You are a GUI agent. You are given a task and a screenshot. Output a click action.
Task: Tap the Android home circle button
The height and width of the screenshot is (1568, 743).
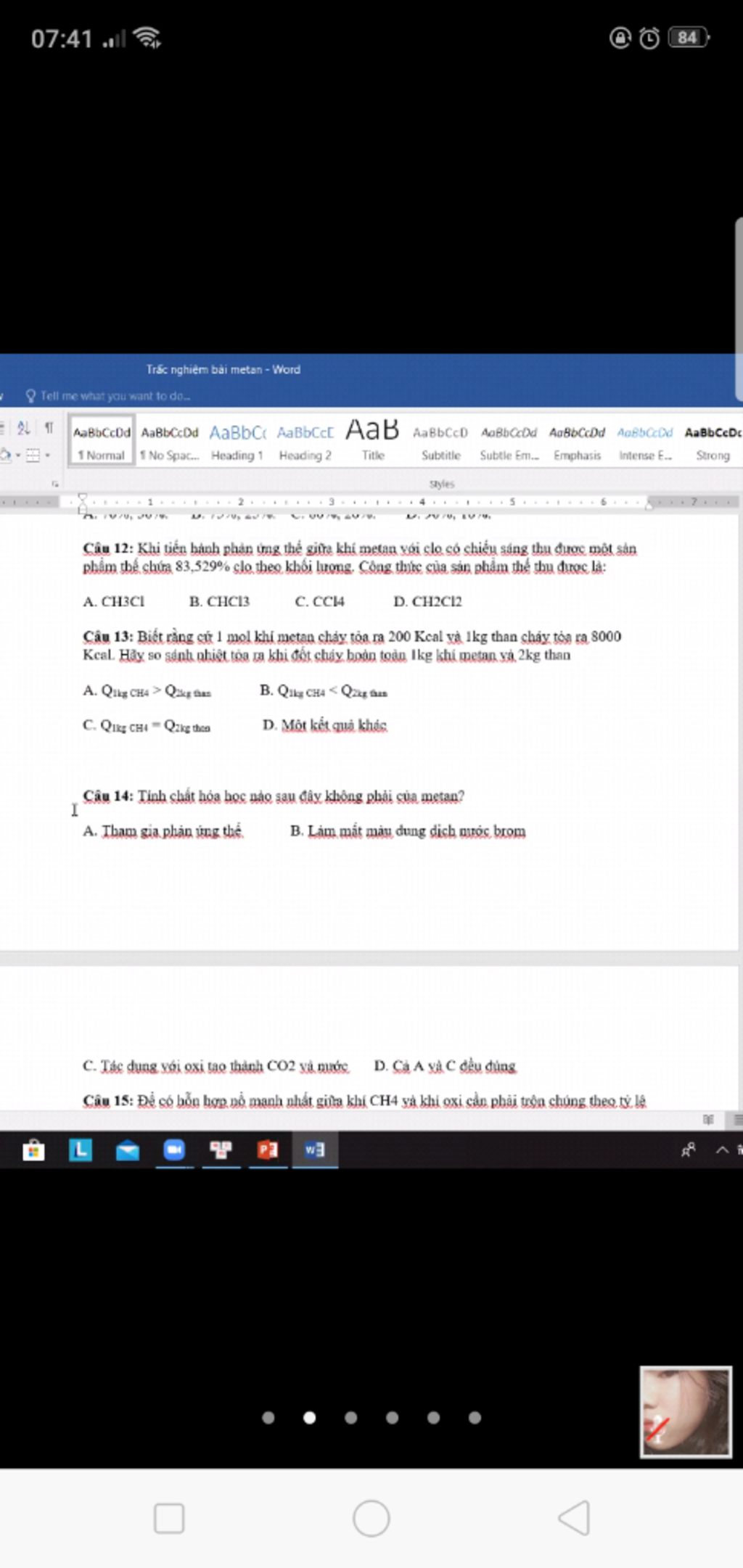coord(371,1518)
